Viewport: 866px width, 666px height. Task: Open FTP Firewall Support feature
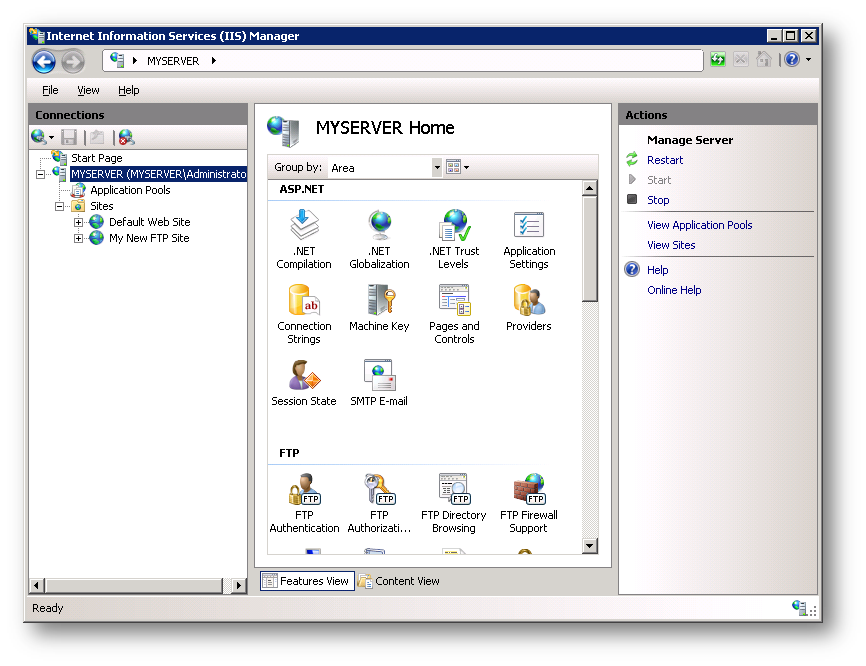pos(529,503)
